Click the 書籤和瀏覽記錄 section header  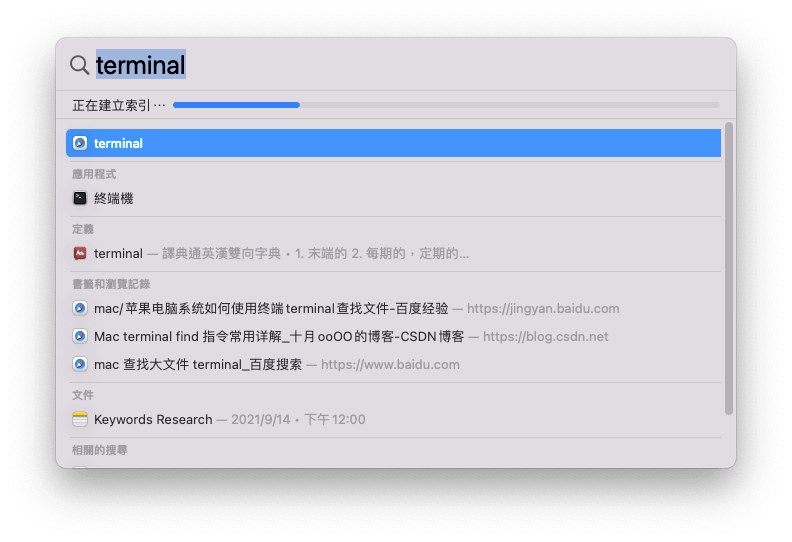point(111,284)
